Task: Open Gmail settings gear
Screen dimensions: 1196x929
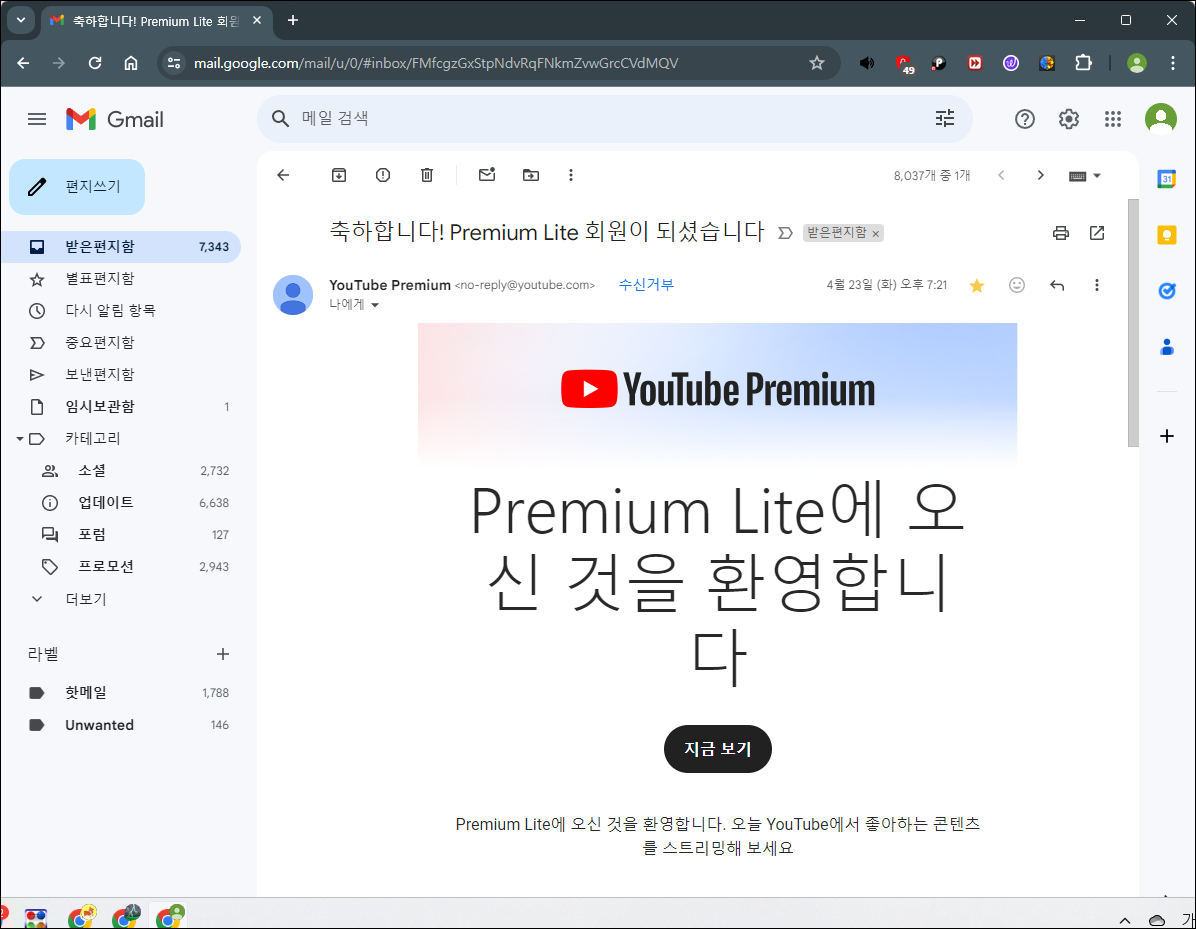Action: 1069,119
